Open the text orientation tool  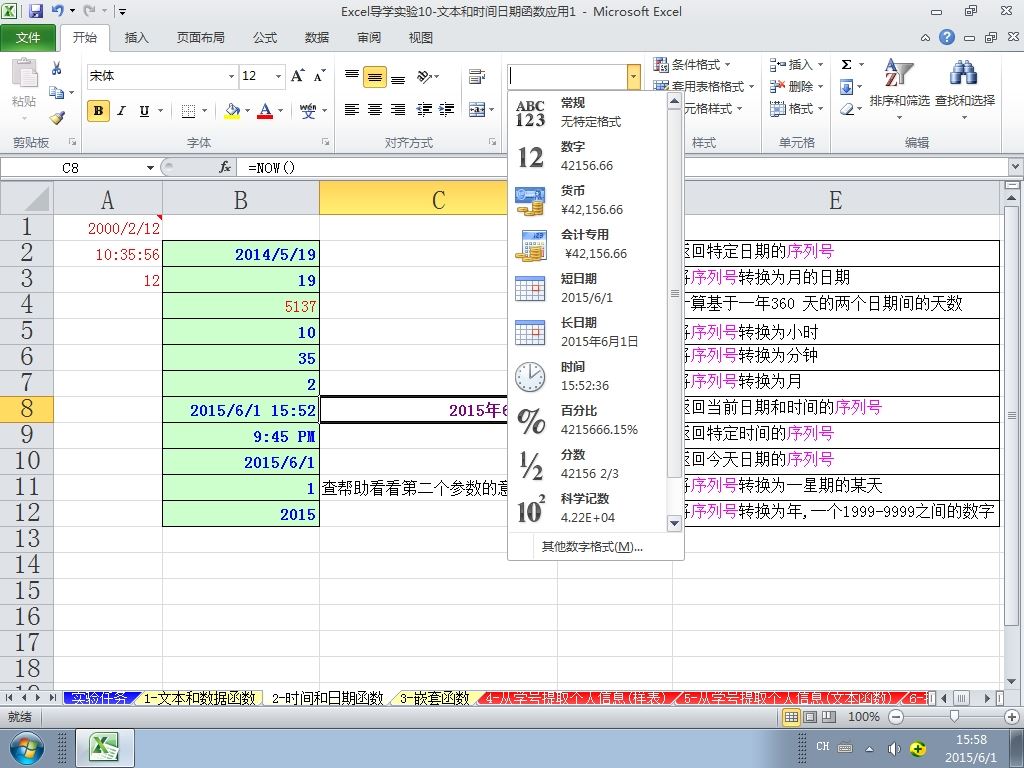click(x=425, y=76)
